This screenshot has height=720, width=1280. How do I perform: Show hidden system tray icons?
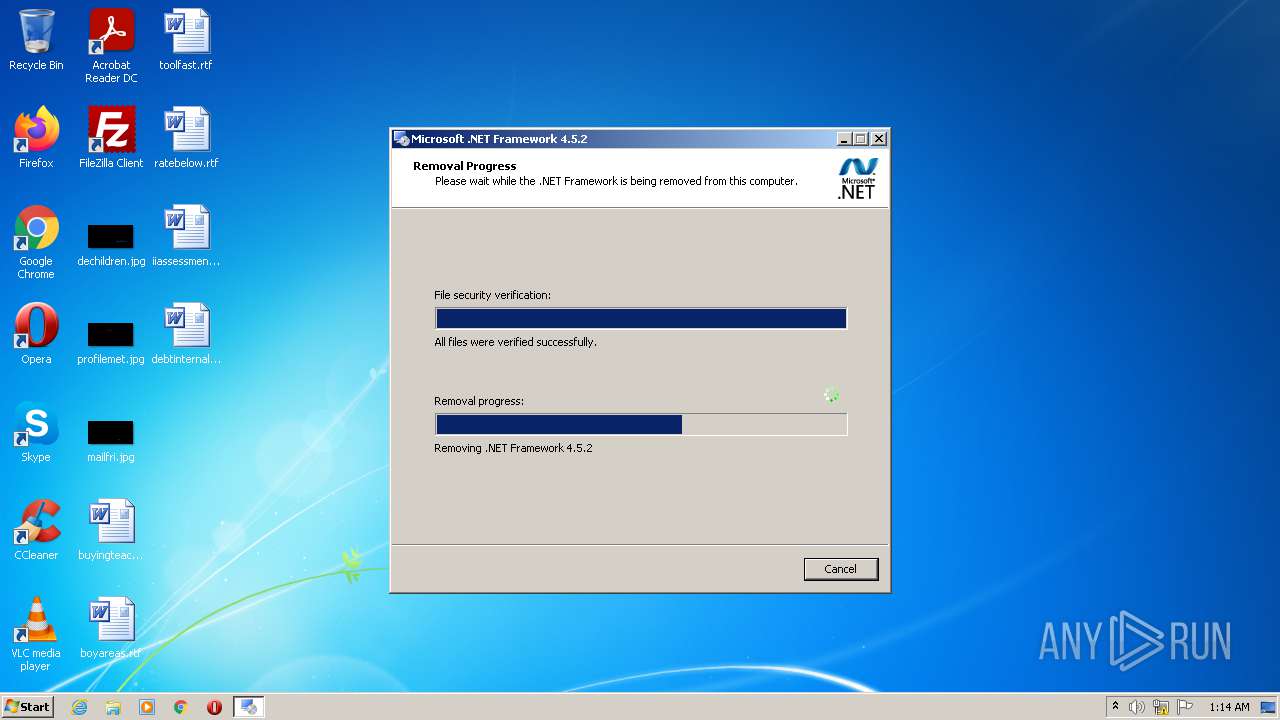(1115, 707)
